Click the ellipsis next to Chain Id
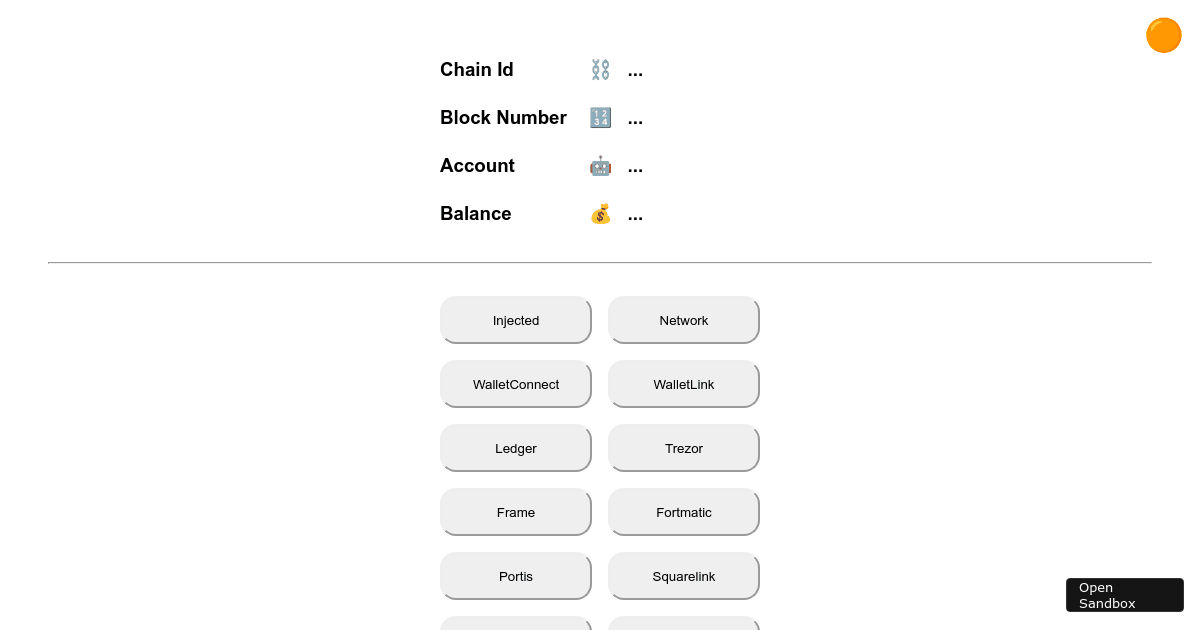 (635, 70)
